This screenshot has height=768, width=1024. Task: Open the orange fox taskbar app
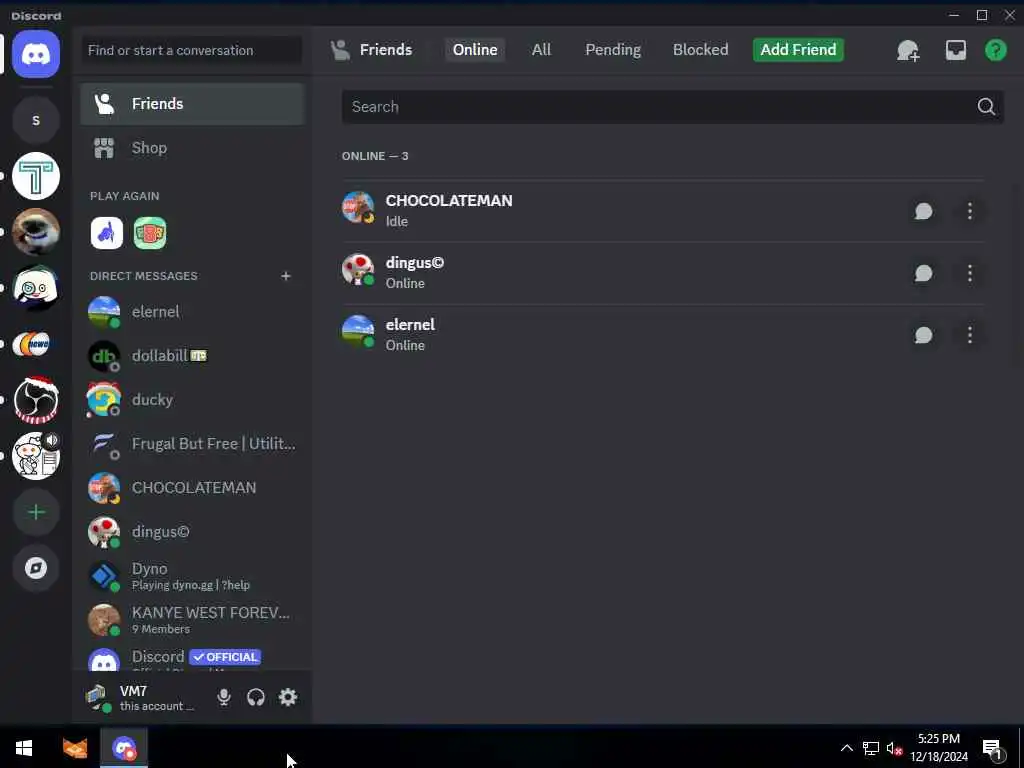click(74, 748)
